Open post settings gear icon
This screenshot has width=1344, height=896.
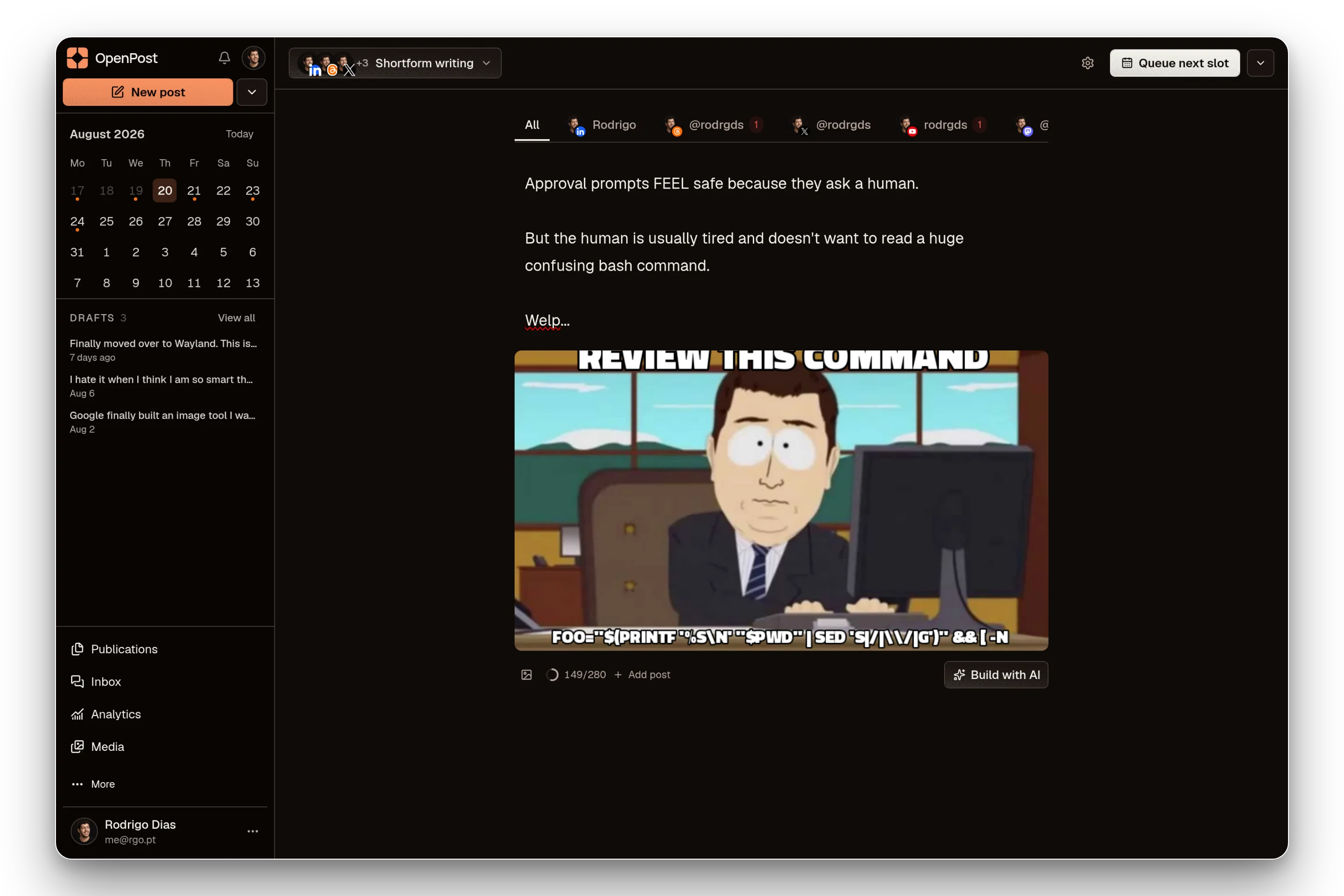pyautogui.click(x=1087, y=63)
